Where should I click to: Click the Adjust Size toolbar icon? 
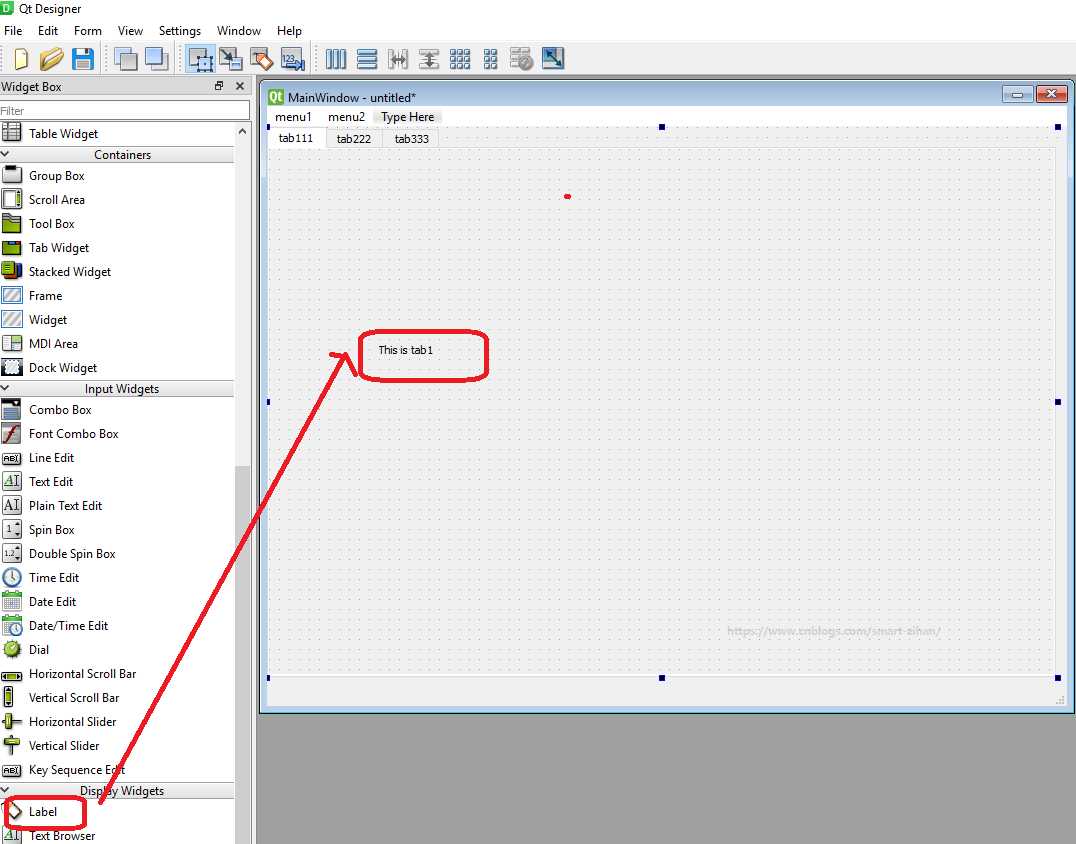click(x=552, y=58)
